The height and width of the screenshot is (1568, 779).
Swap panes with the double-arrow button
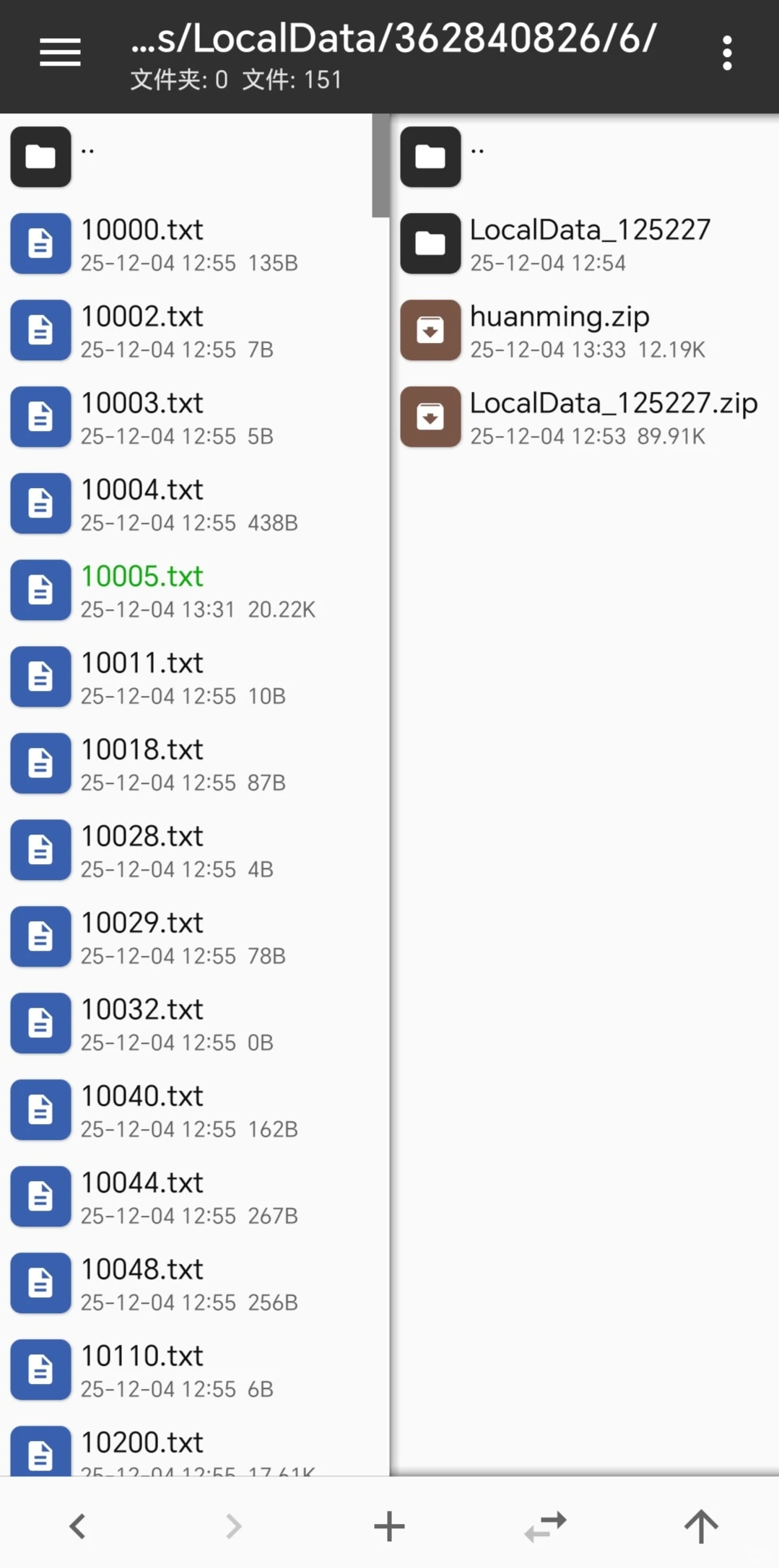[x=545, y=1526]
